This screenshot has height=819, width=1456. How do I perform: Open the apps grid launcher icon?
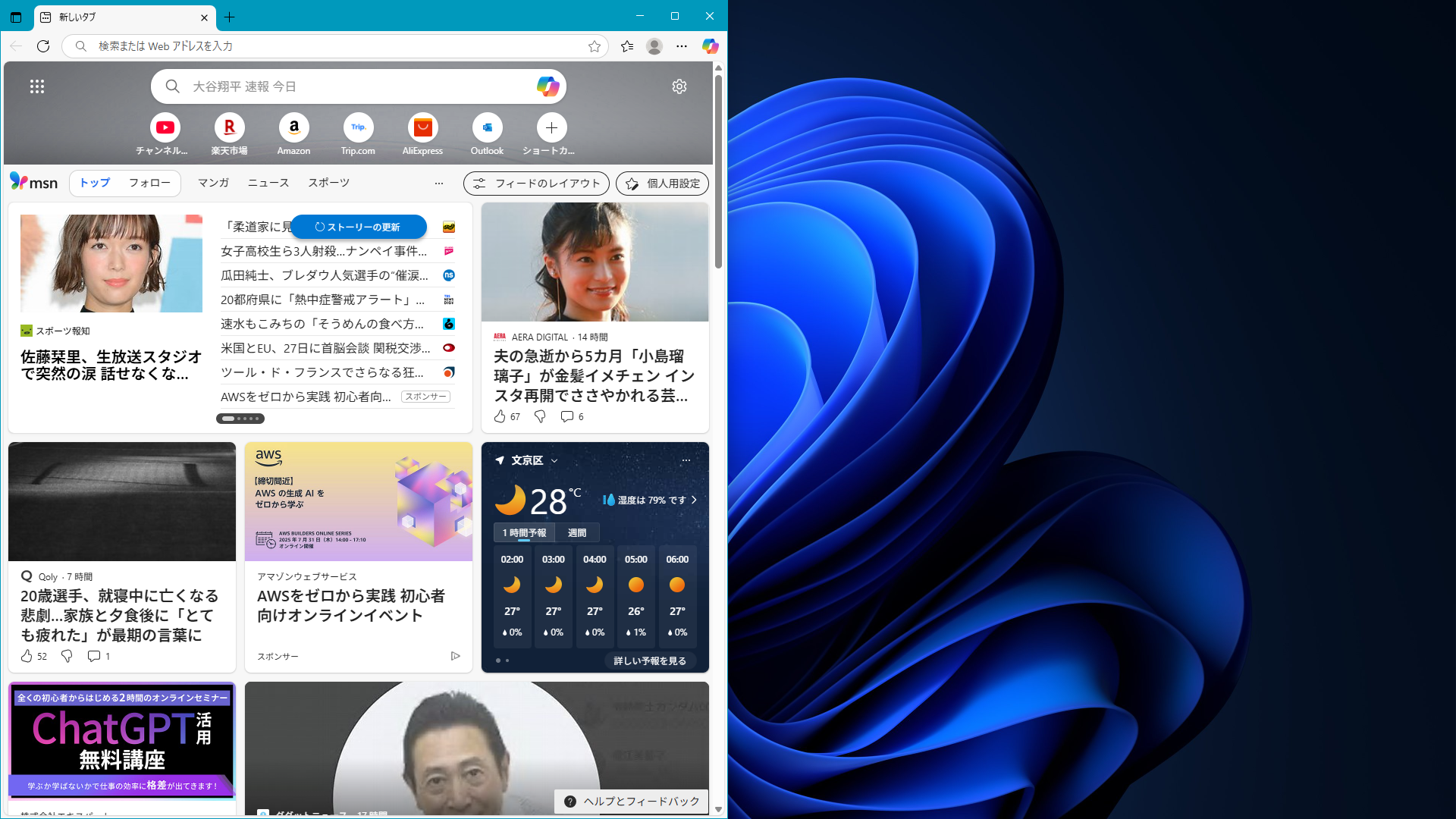click(x=37, y=86)
